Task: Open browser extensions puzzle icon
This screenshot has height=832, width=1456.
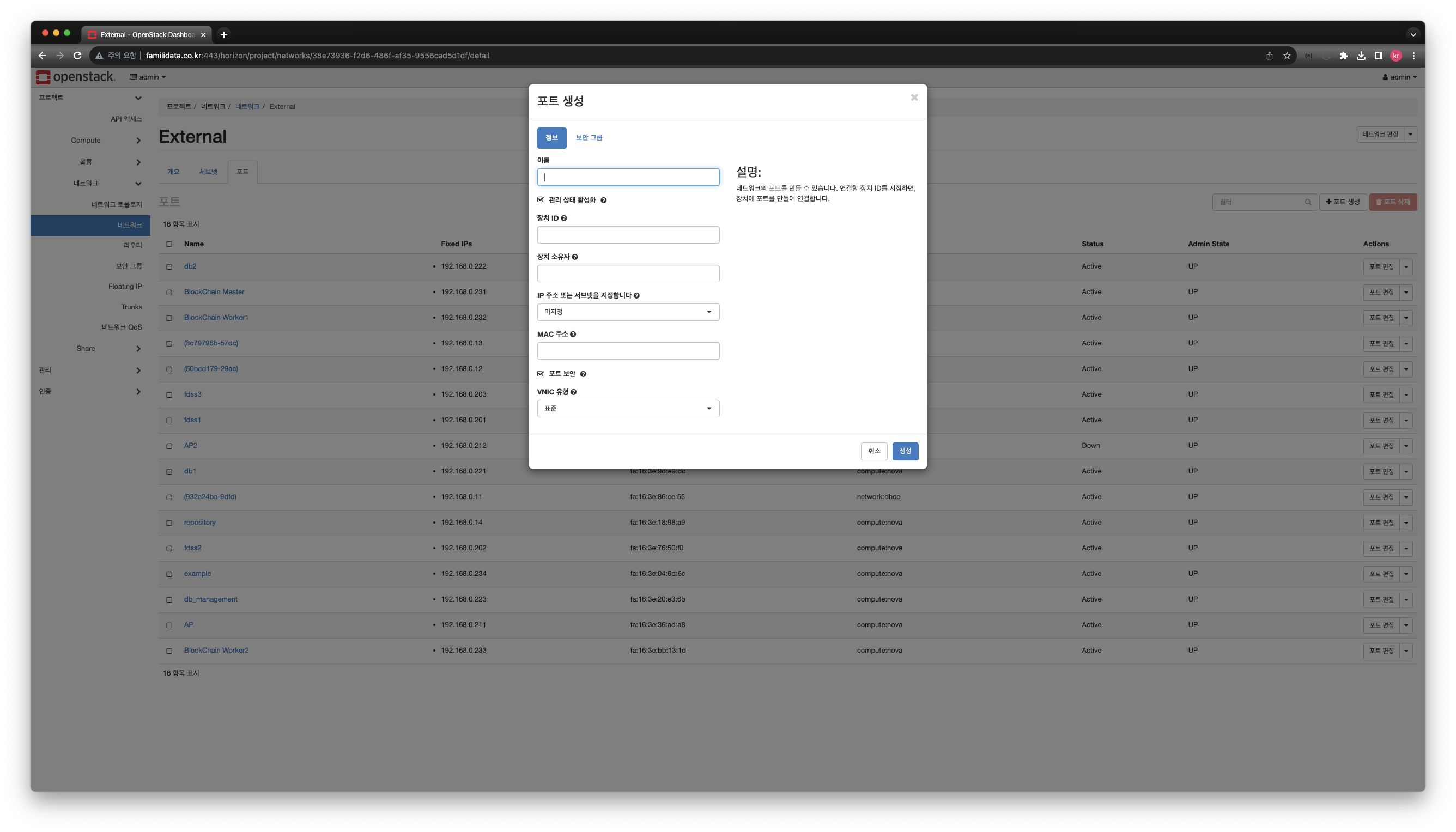Action: [x=1343, y=56]
